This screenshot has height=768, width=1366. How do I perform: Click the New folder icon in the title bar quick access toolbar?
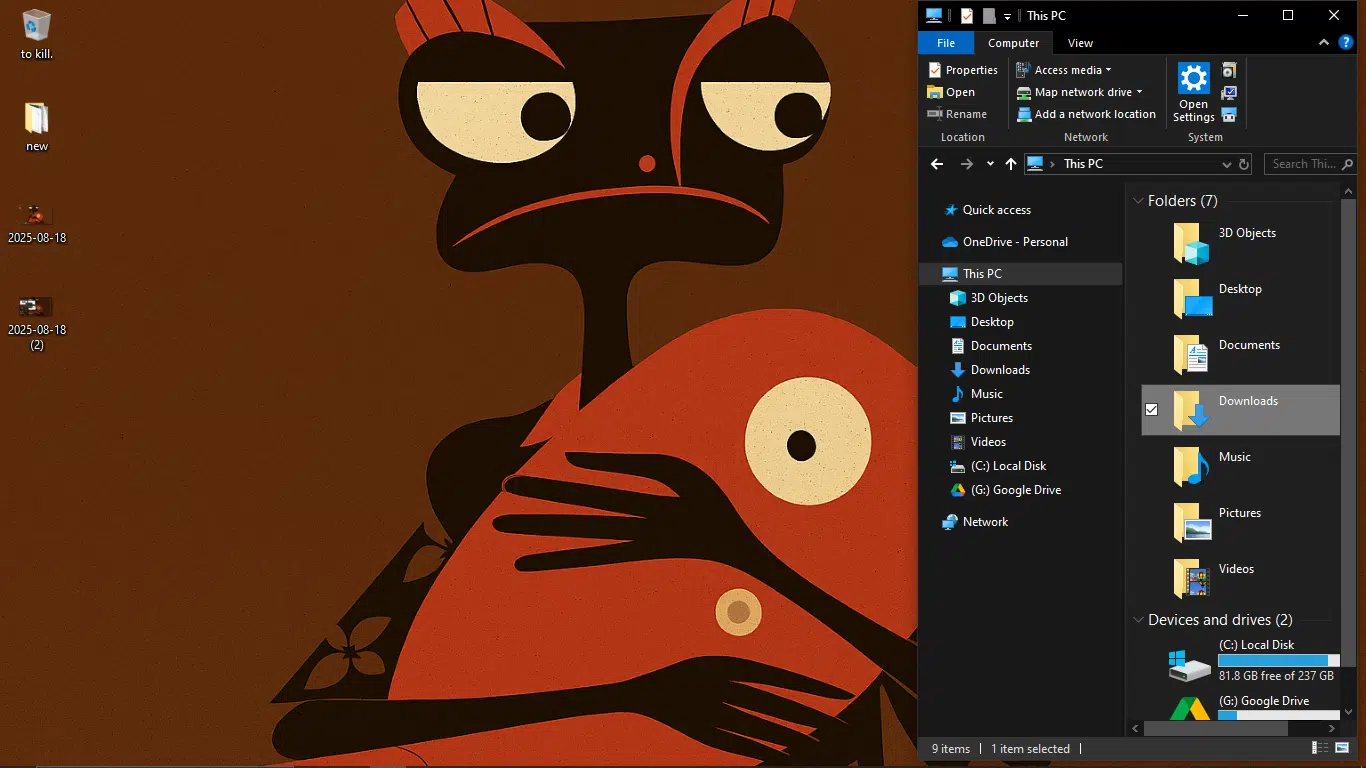[x=989, y=15]
